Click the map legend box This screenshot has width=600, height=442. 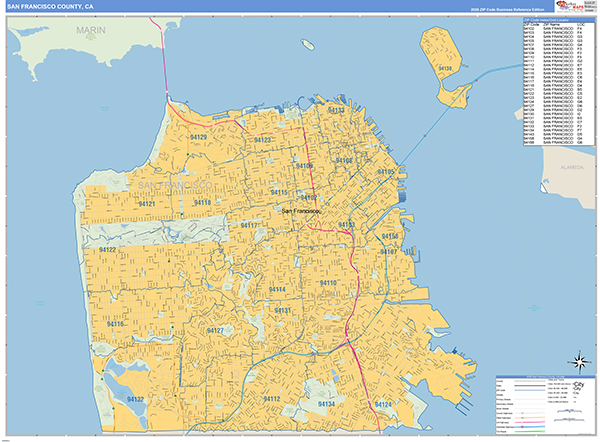[x=545, y=405]
